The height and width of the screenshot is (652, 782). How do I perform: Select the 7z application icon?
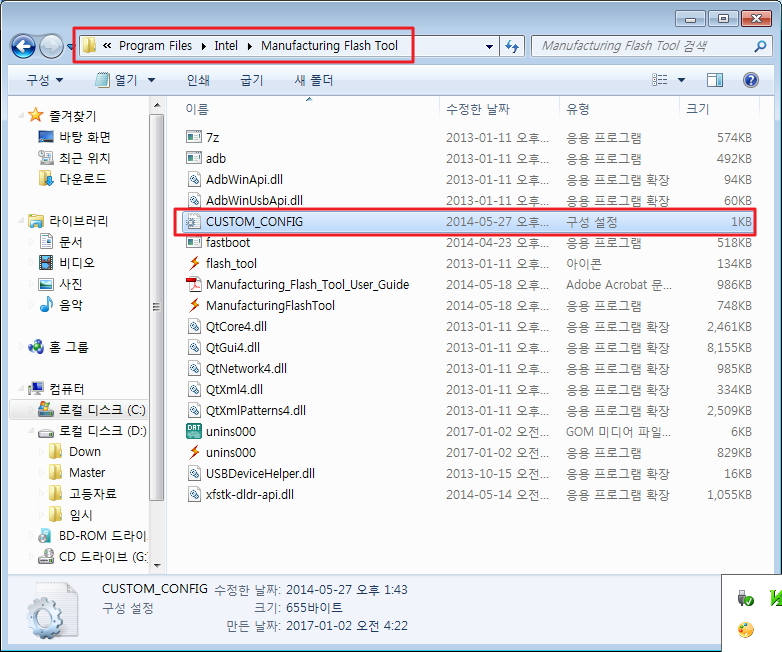(194, 137)
